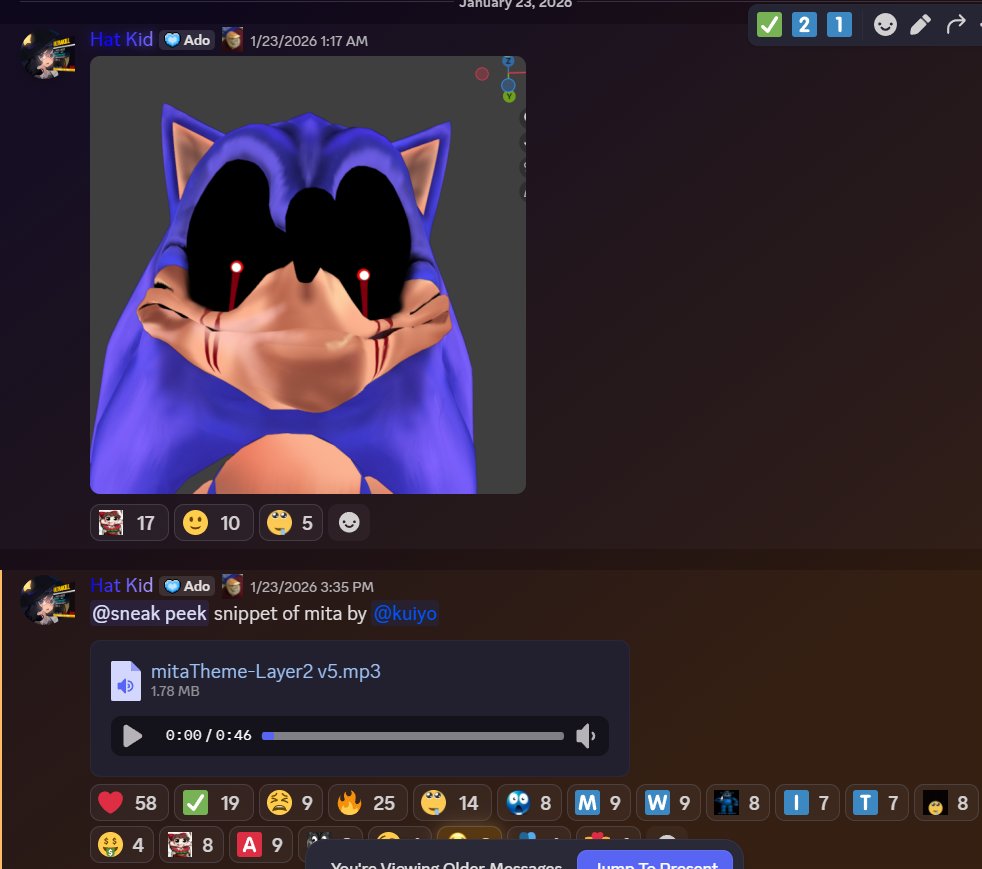Click the @kuiyo mention
The image size is (982, 869).
coord(405,613)
